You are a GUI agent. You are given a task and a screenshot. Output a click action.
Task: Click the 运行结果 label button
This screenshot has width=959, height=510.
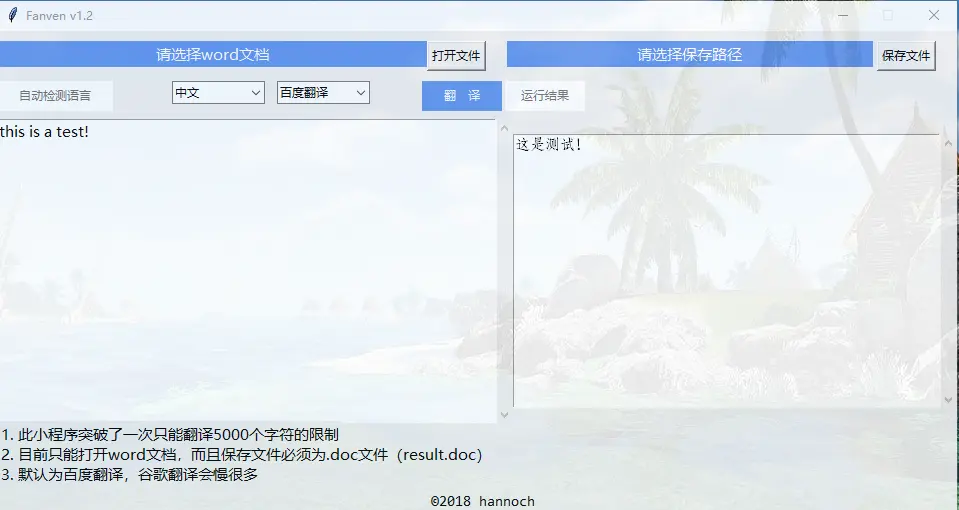545,95
